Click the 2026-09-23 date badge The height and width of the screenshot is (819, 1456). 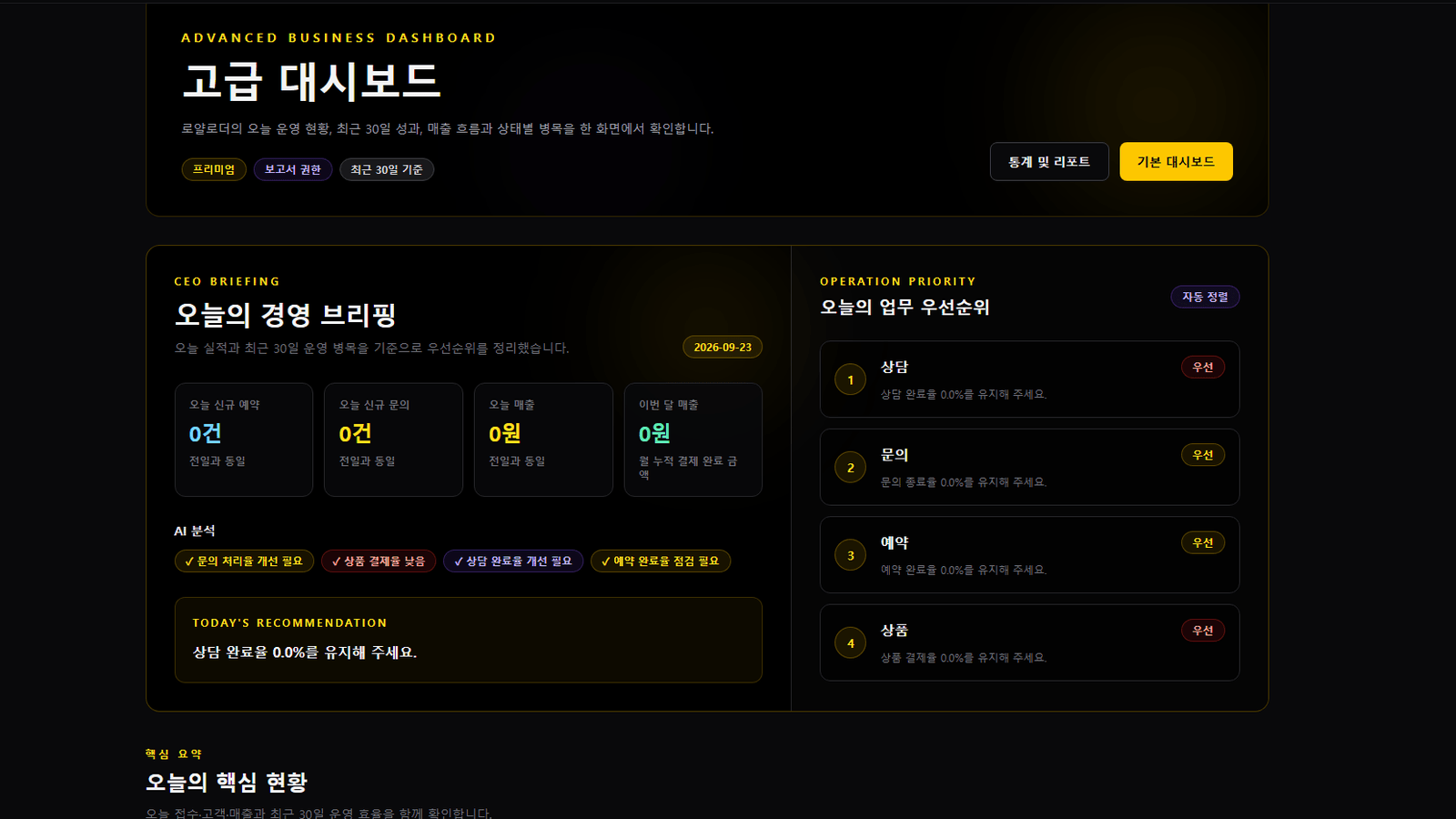click(723, 348)
